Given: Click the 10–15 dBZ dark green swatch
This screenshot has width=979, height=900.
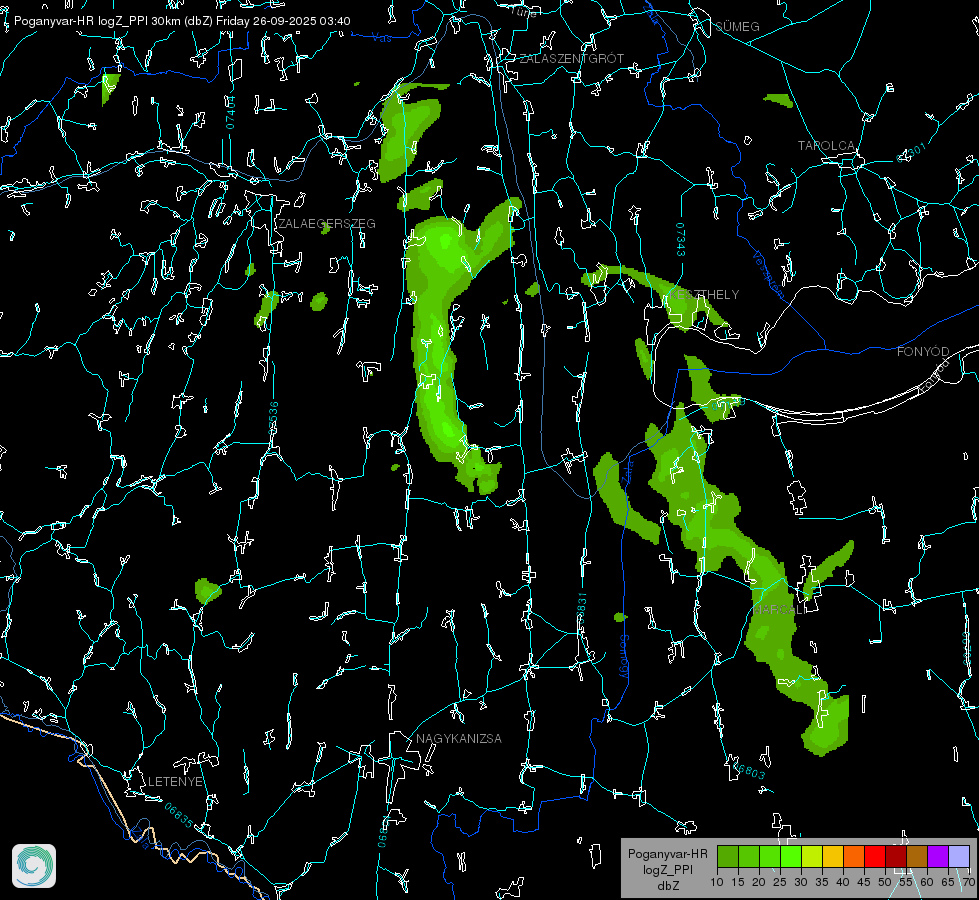Looking at the screenshot, I should 728,857.
